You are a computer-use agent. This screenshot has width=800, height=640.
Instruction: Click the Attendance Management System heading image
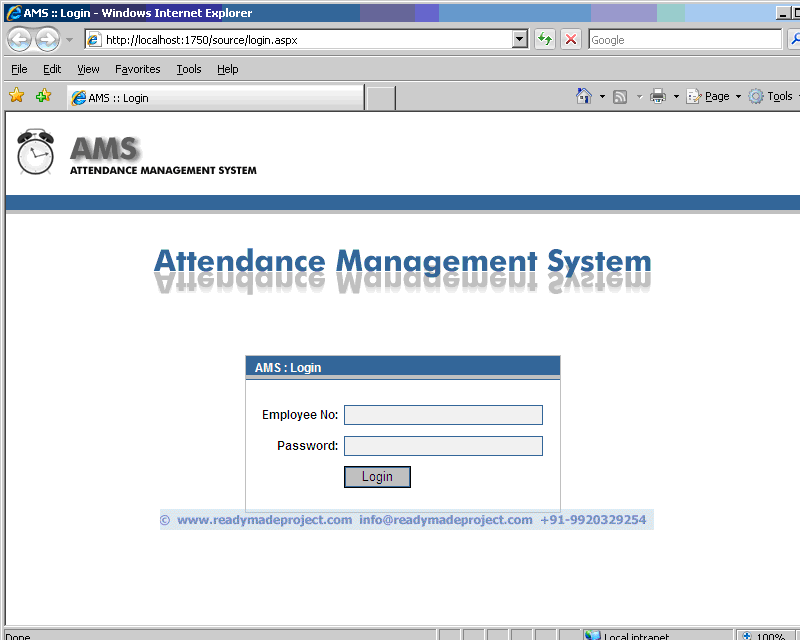[403, 270]
